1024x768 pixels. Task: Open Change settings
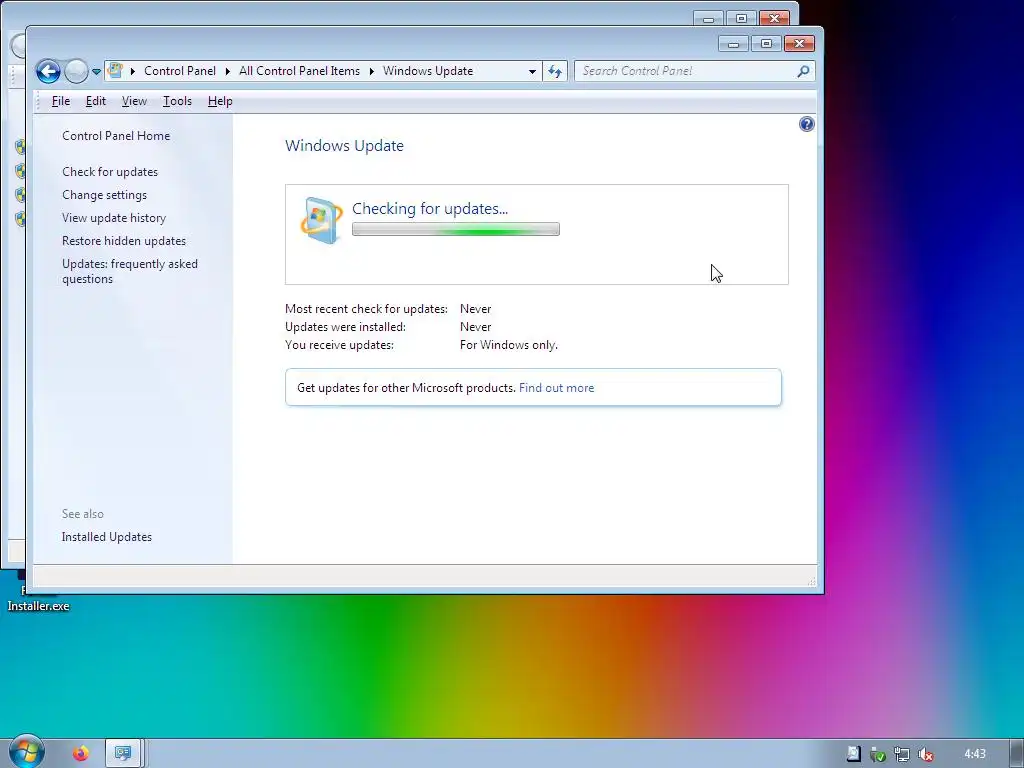point(104,195)
